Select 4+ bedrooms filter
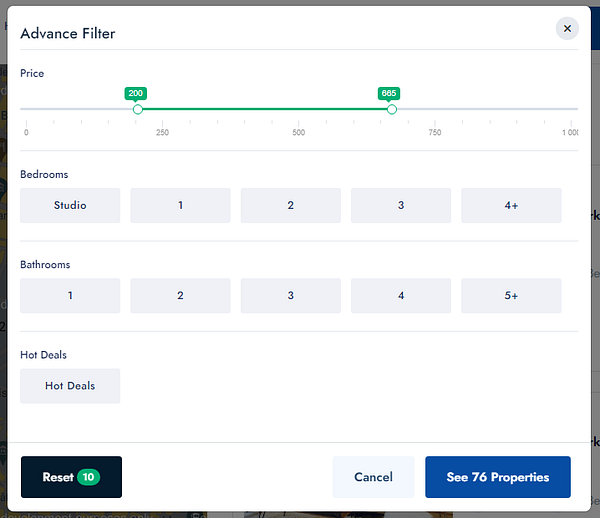 [511, 206]
